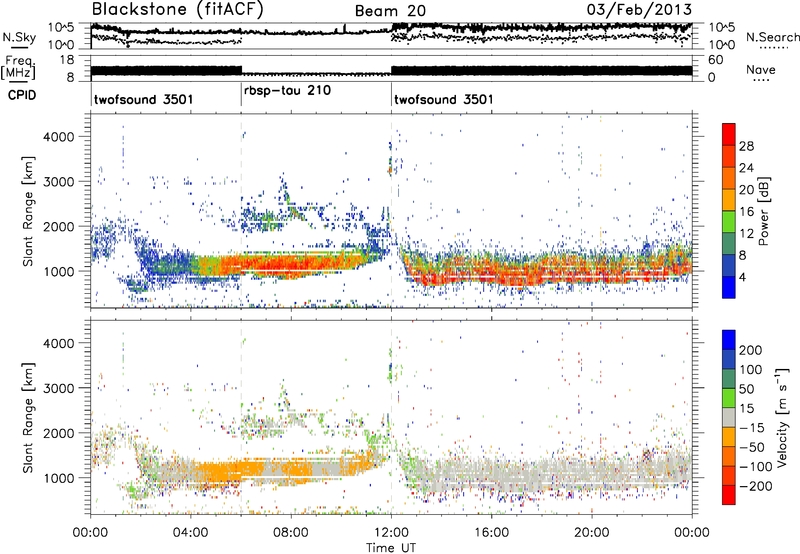
Task: Click the 'Beam 20' label
Action: pos(390,11)
